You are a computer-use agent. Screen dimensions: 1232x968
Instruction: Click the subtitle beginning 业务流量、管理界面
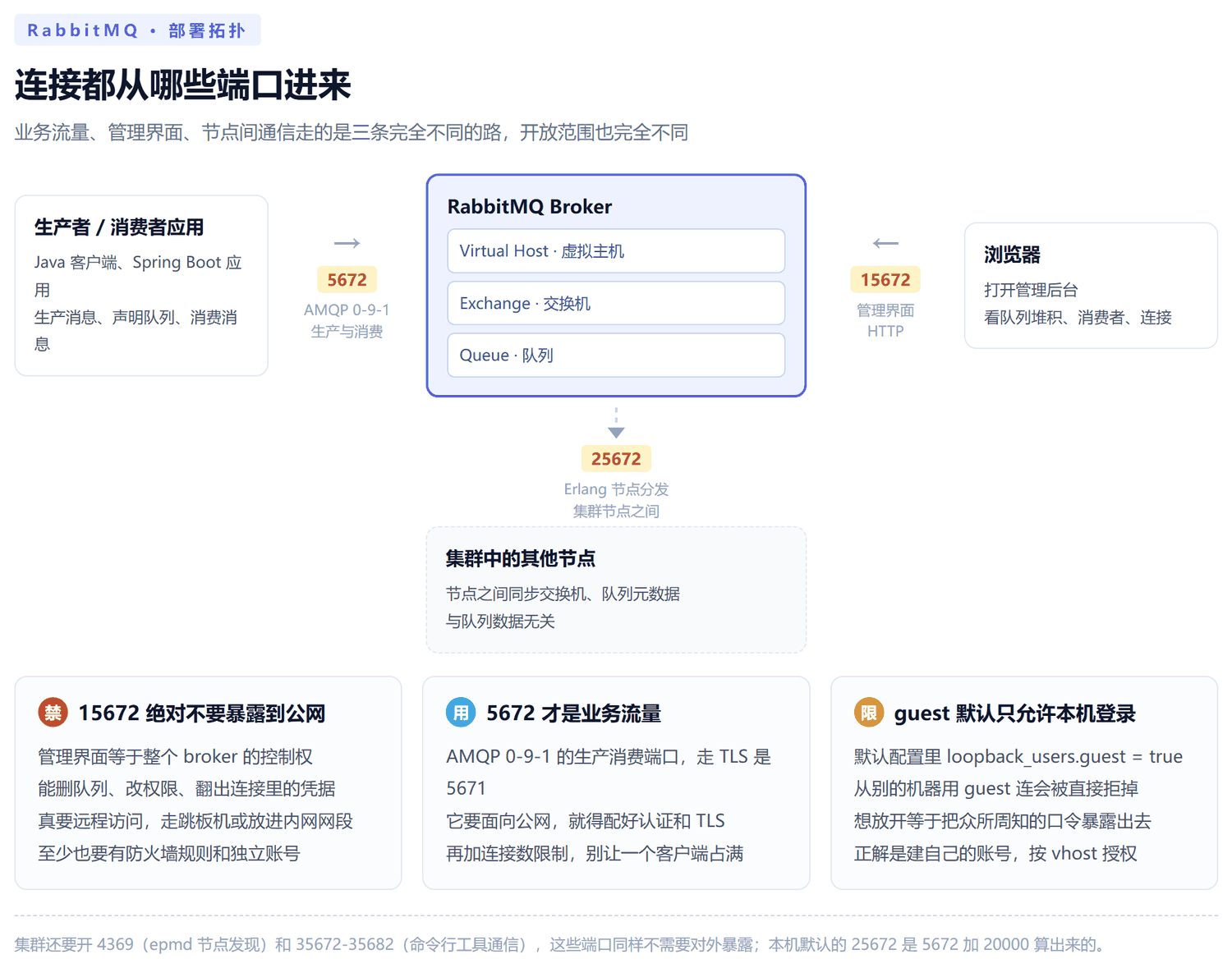tap(352, 132)
